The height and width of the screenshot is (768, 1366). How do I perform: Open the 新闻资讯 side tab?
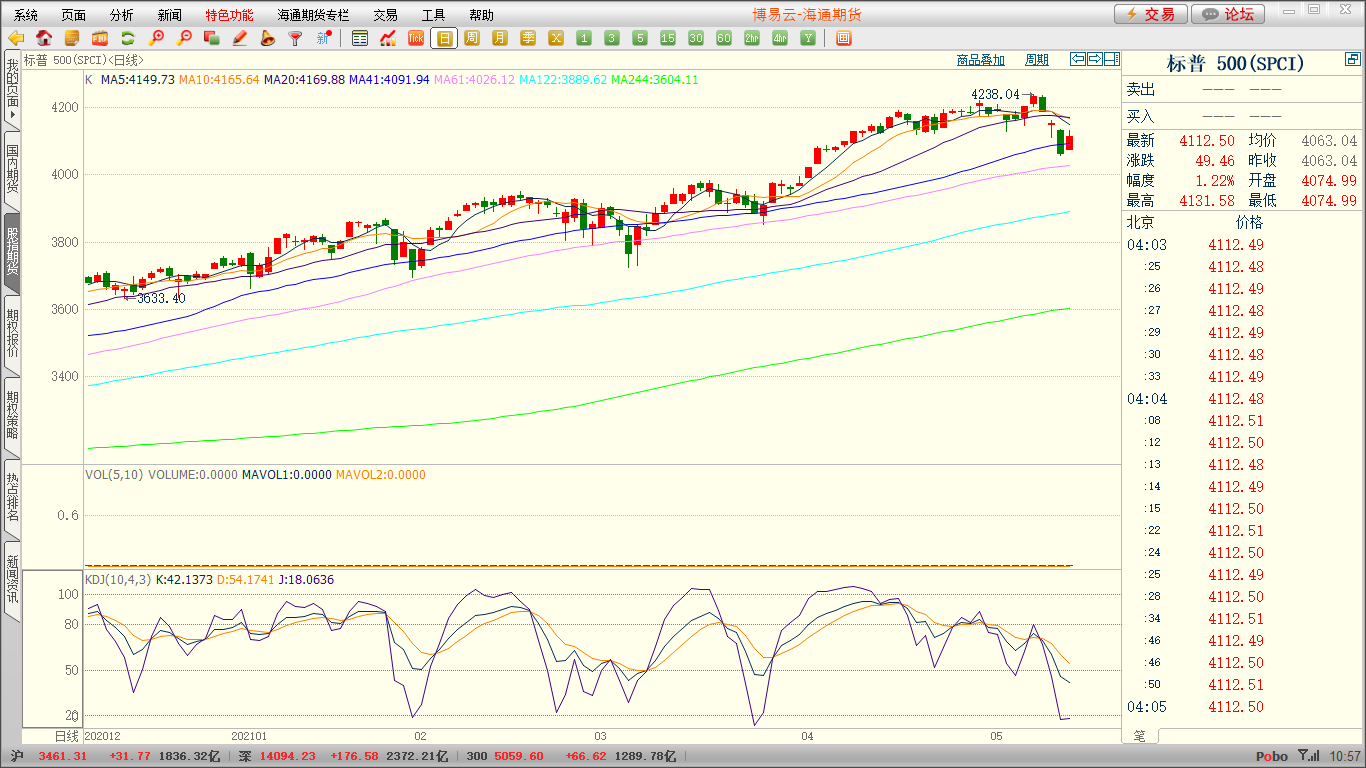(x=12, y=580)
